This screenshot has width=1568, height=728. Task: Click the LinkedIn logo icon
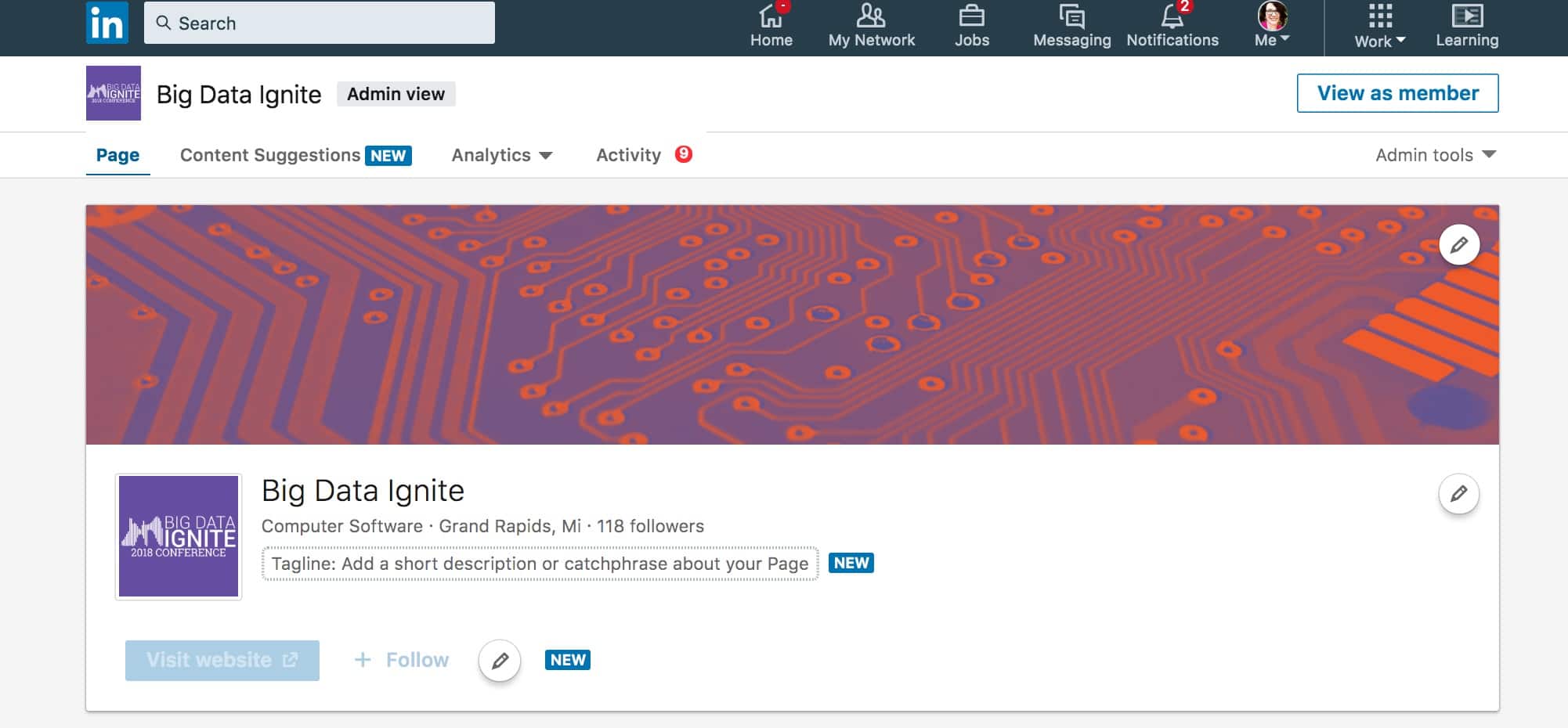point(107,23)
